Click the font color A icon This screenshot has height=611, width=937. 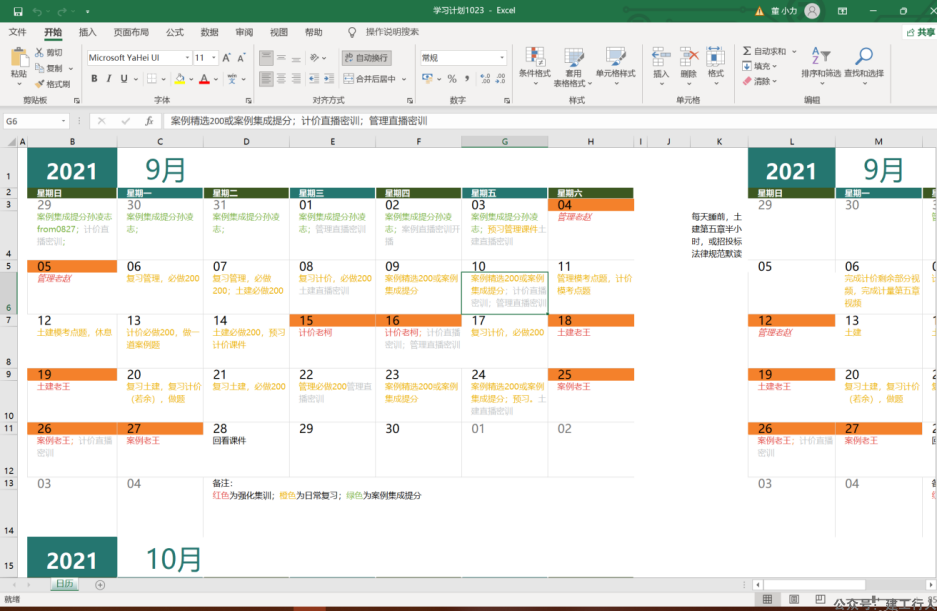point(204,79)
